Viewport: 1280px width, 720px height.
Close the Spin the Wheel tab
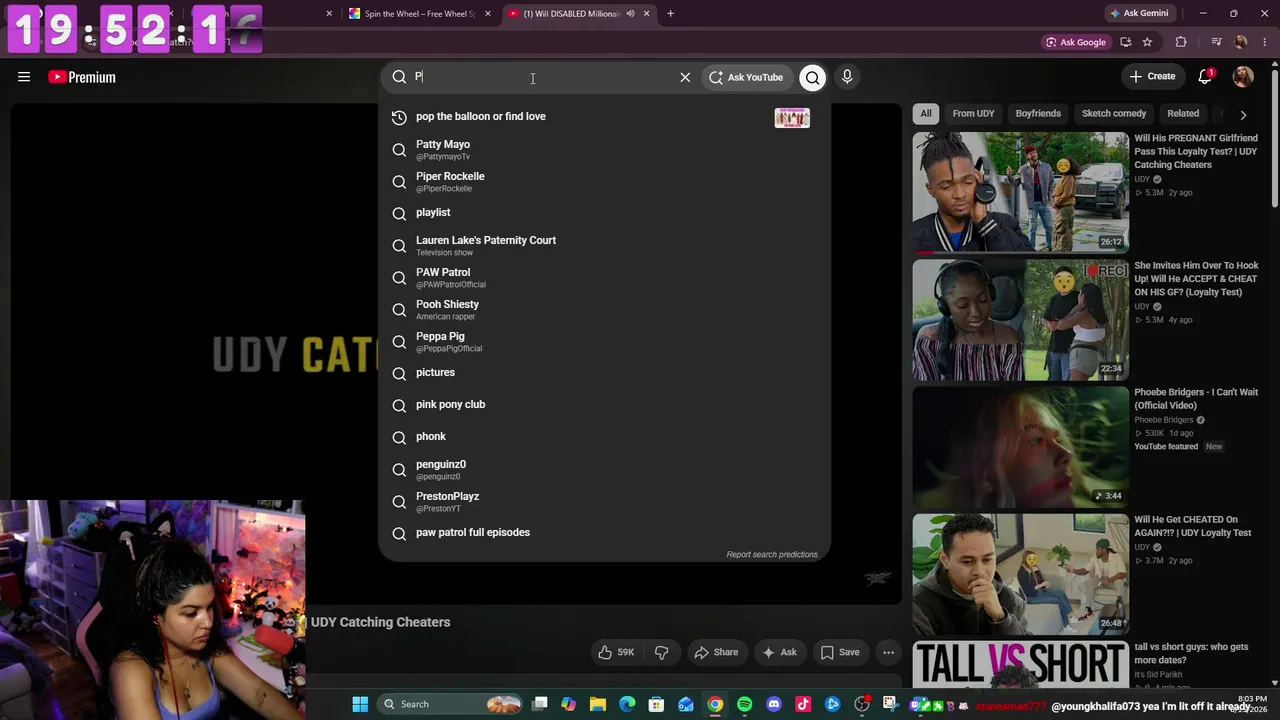[488, 14]
